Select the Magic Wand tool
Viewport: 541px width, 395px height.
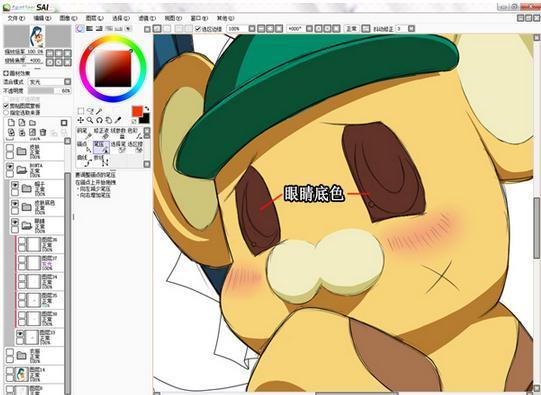pos(99,111)
